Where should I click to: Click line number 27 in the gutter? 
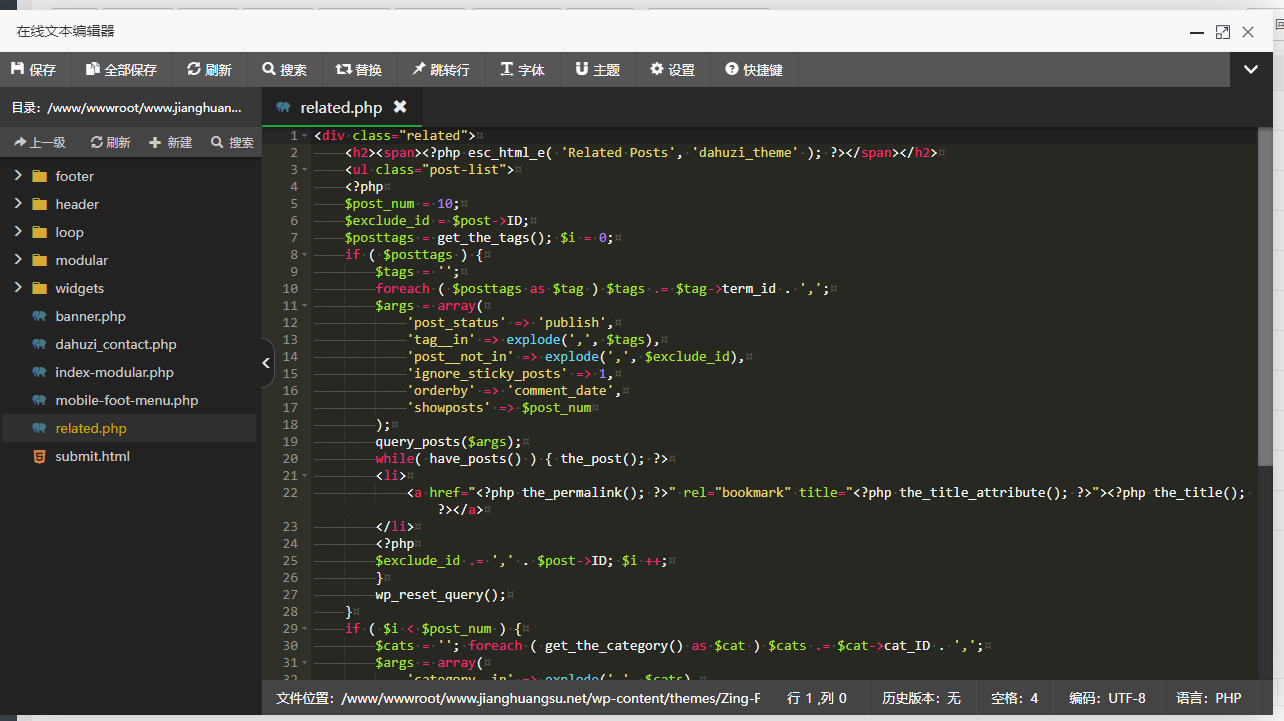coord(290,595)
